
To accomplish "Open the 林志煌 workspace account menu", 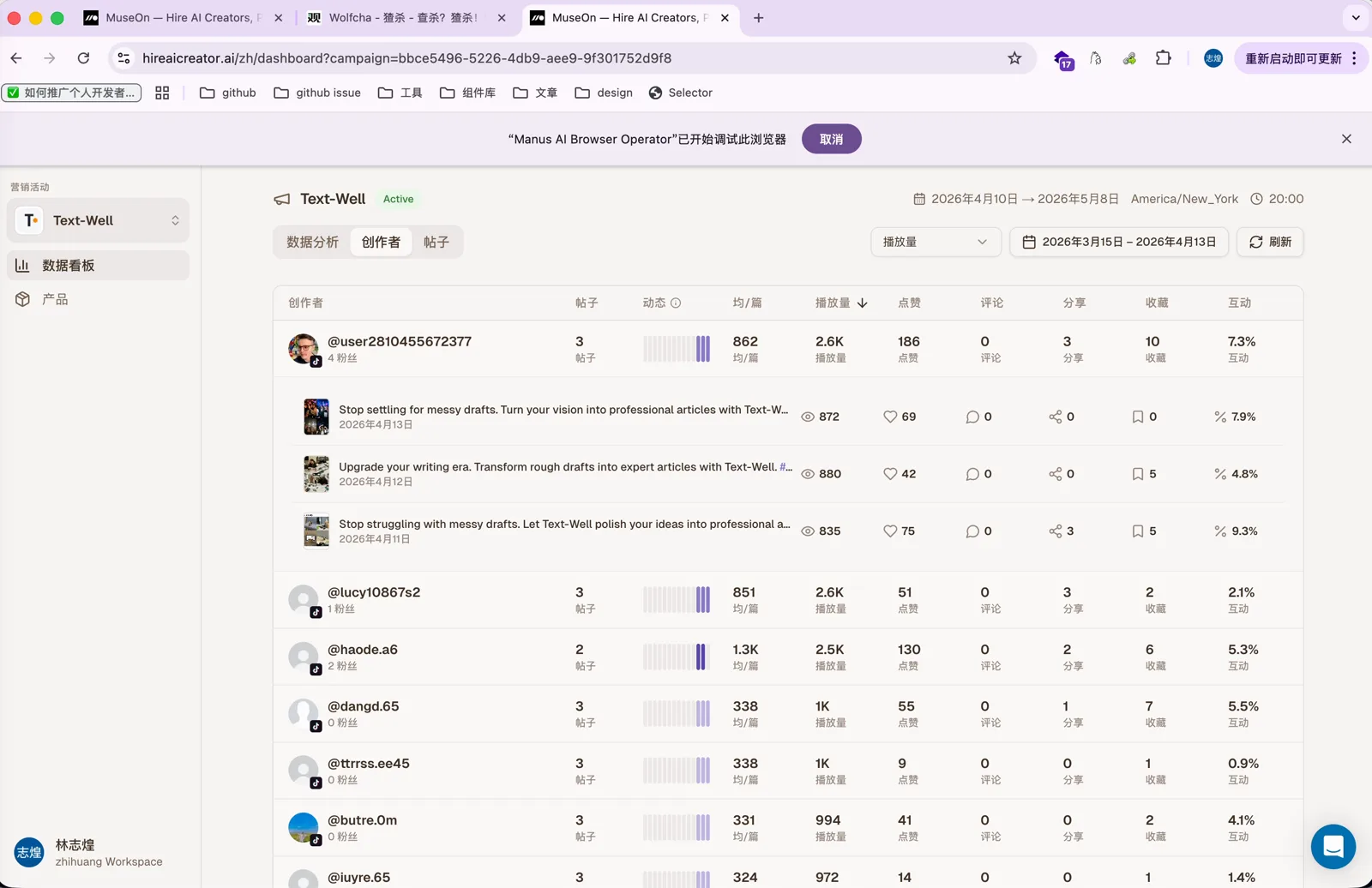I will pyautogui.click(x=98, y=852).
